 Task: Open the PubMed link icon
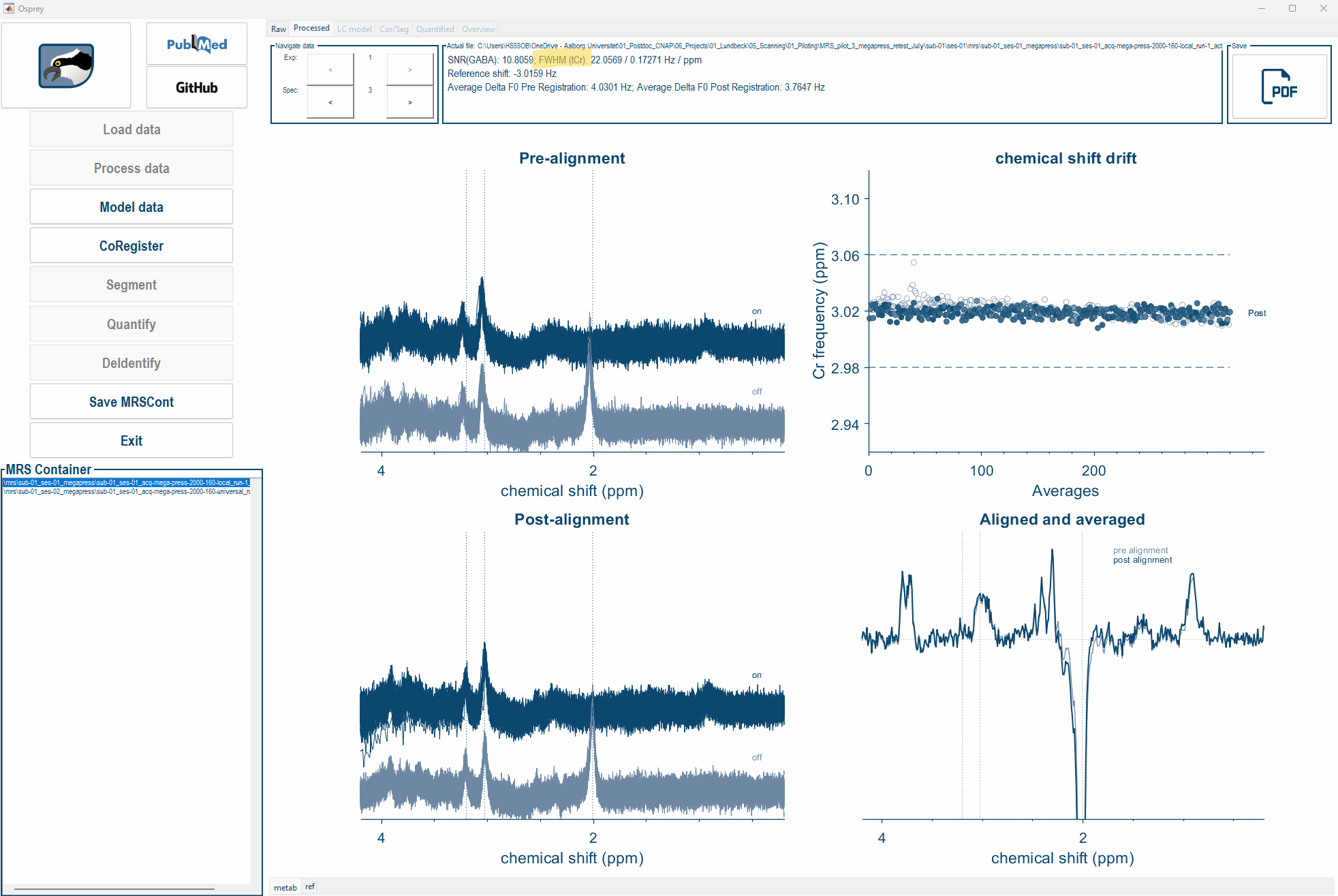pyautogui.click(x=197, y=44)
